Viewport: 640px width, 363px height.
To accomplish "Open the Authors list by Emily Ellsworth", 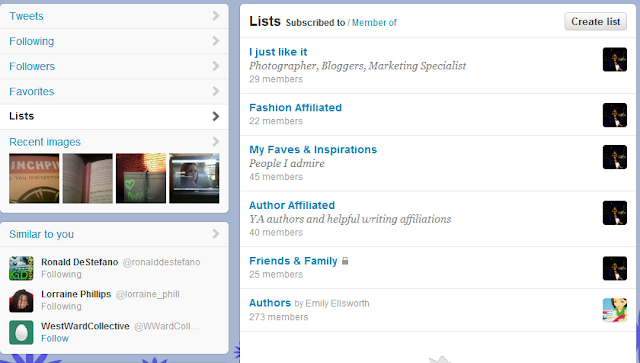I will (x=270, y=303).
